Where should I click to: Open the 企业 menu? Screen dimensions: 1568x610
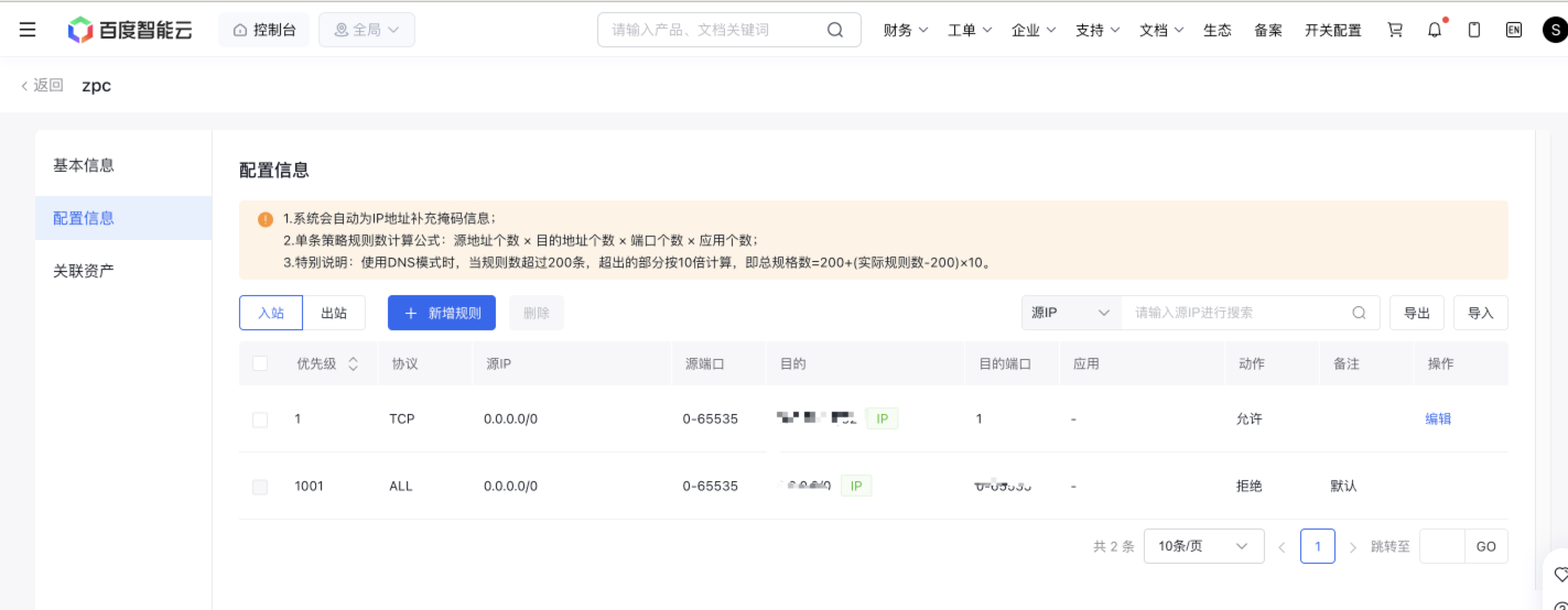[1033, 30]
